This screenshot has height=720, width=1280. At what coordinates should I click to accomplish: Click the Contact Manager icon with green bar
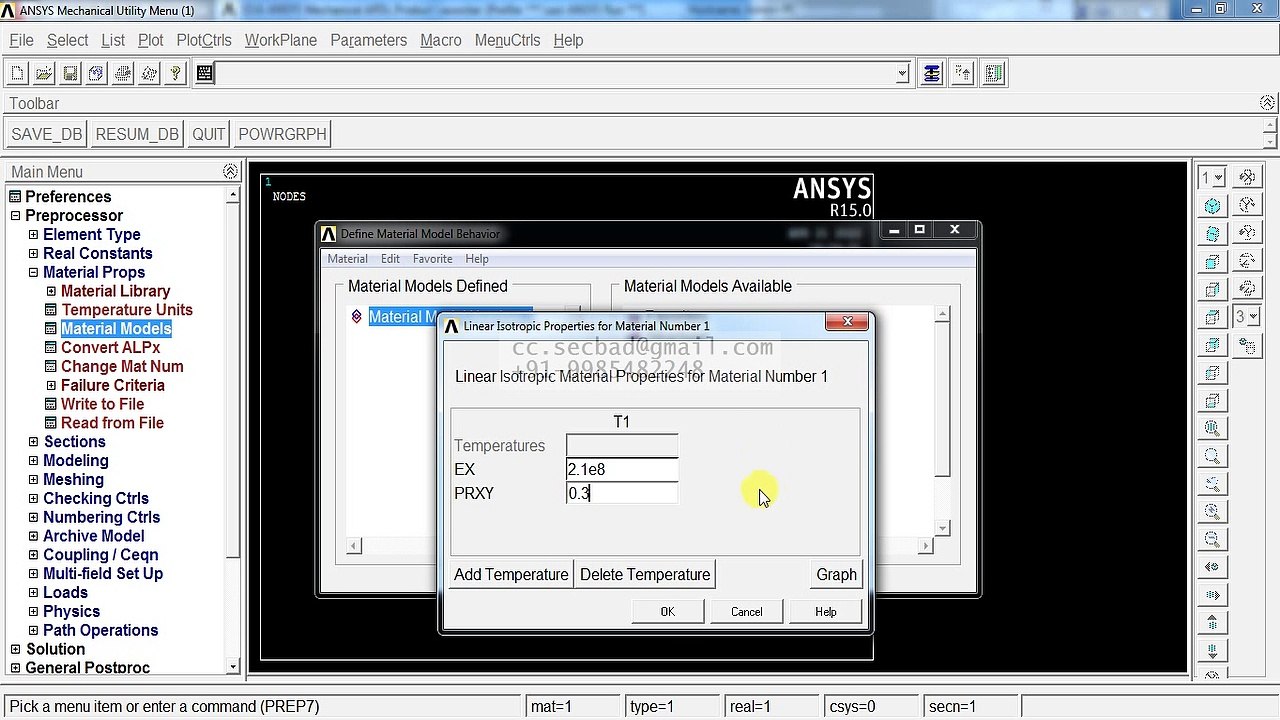pyautogui.click(x=993, y=73)
